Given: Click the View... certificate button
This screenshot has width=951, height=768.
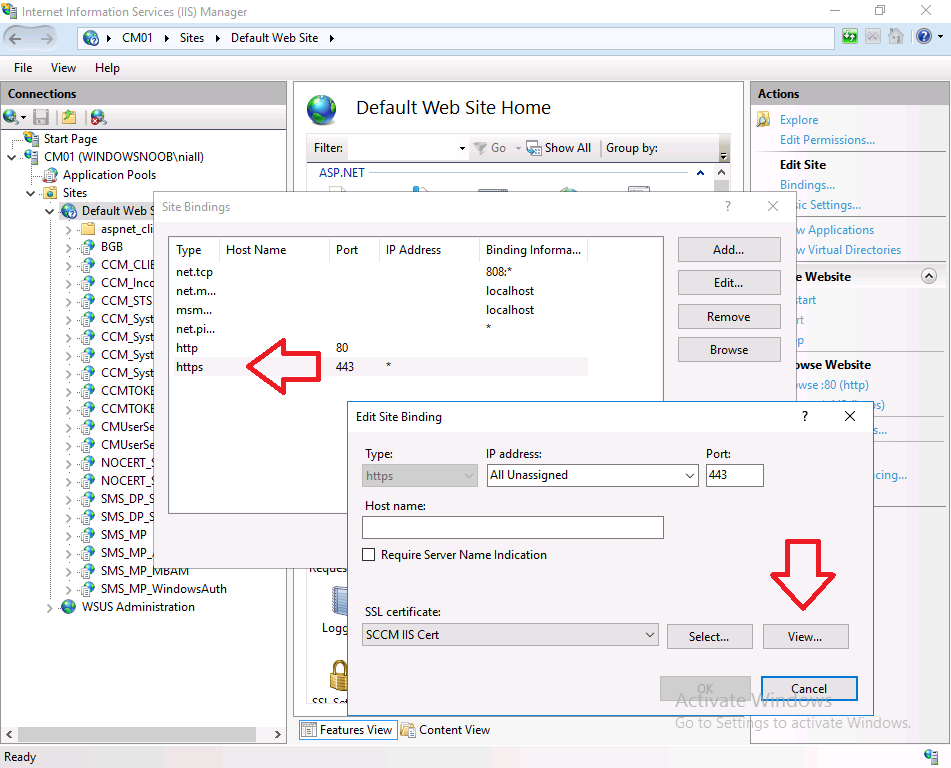Looking at the screenshot, I should click(805, 637).
